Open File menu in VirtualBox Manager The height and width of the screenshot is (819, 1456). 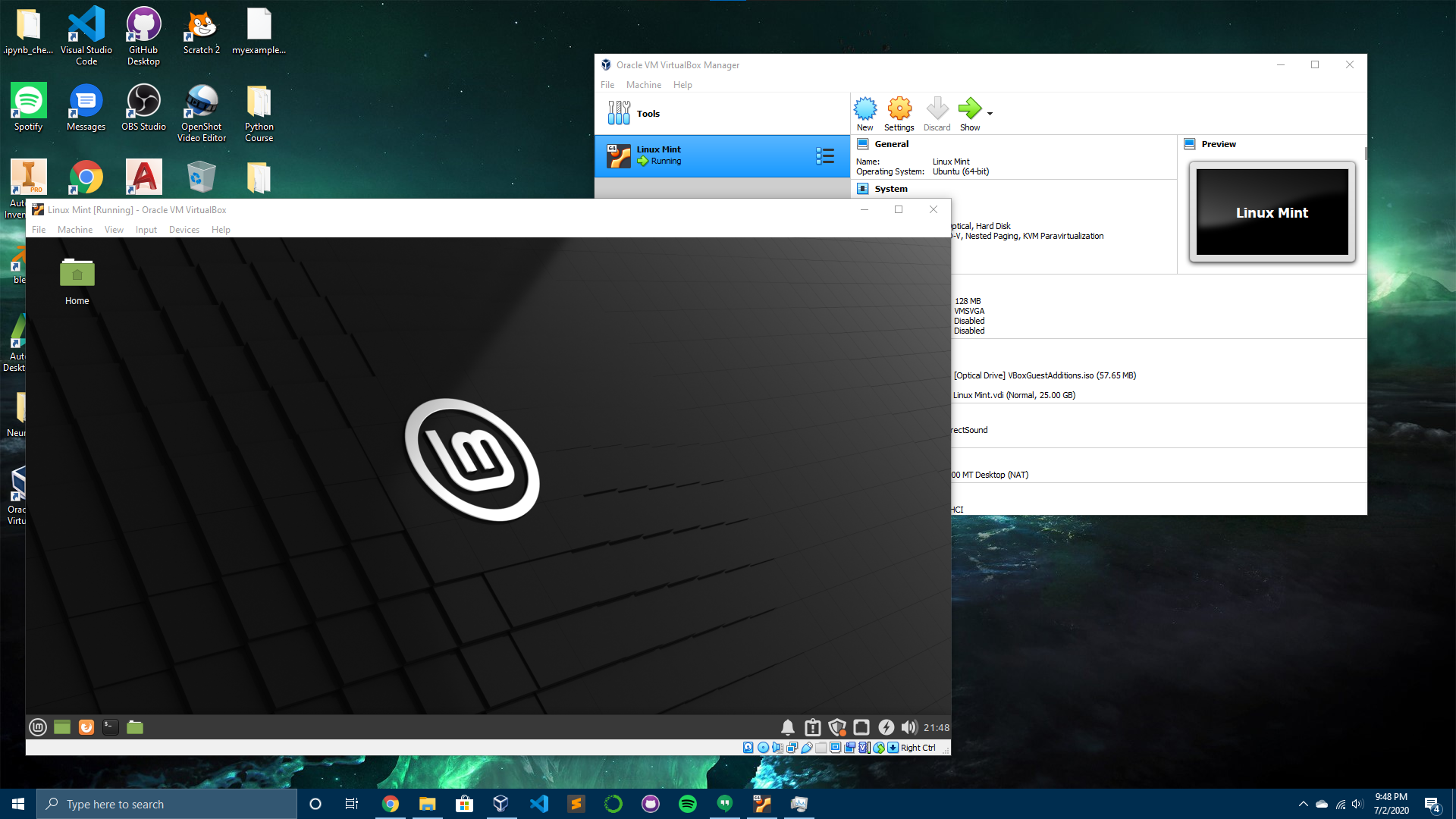coord(607,85)
